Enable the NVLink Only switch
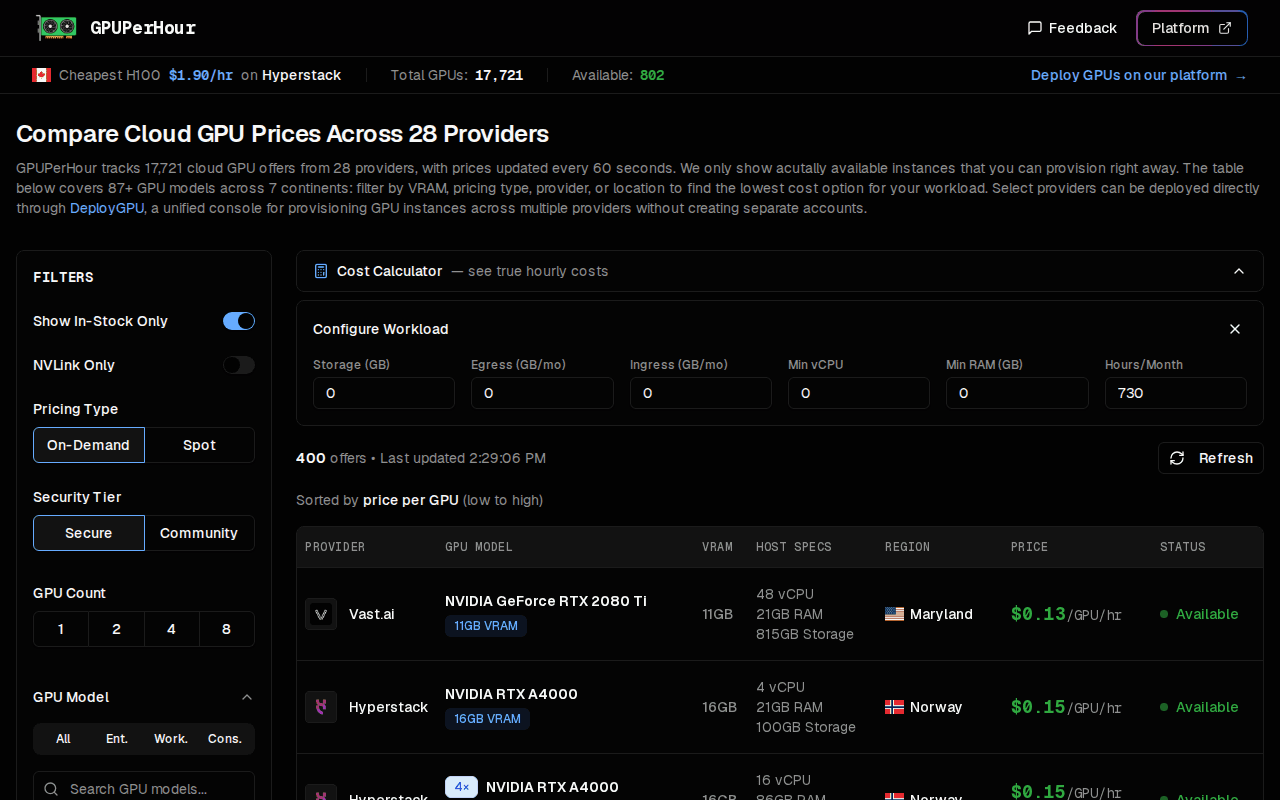 (239, 365)
